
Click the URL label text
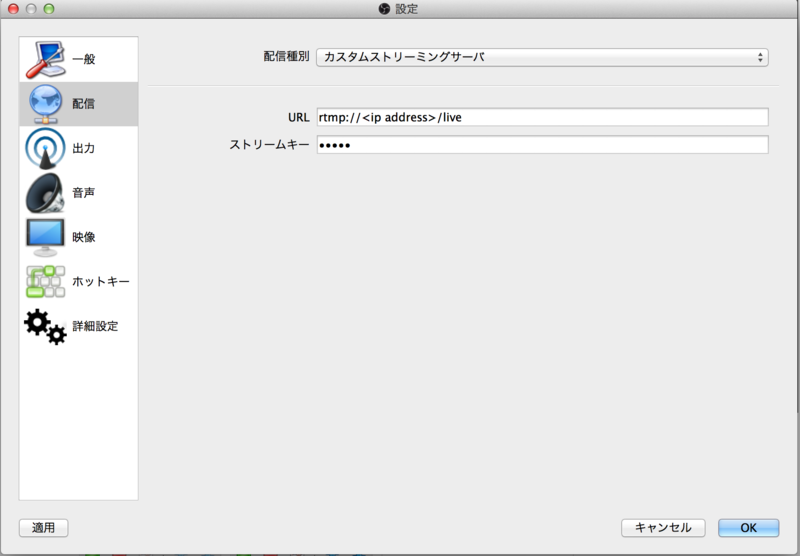(298, 117)
